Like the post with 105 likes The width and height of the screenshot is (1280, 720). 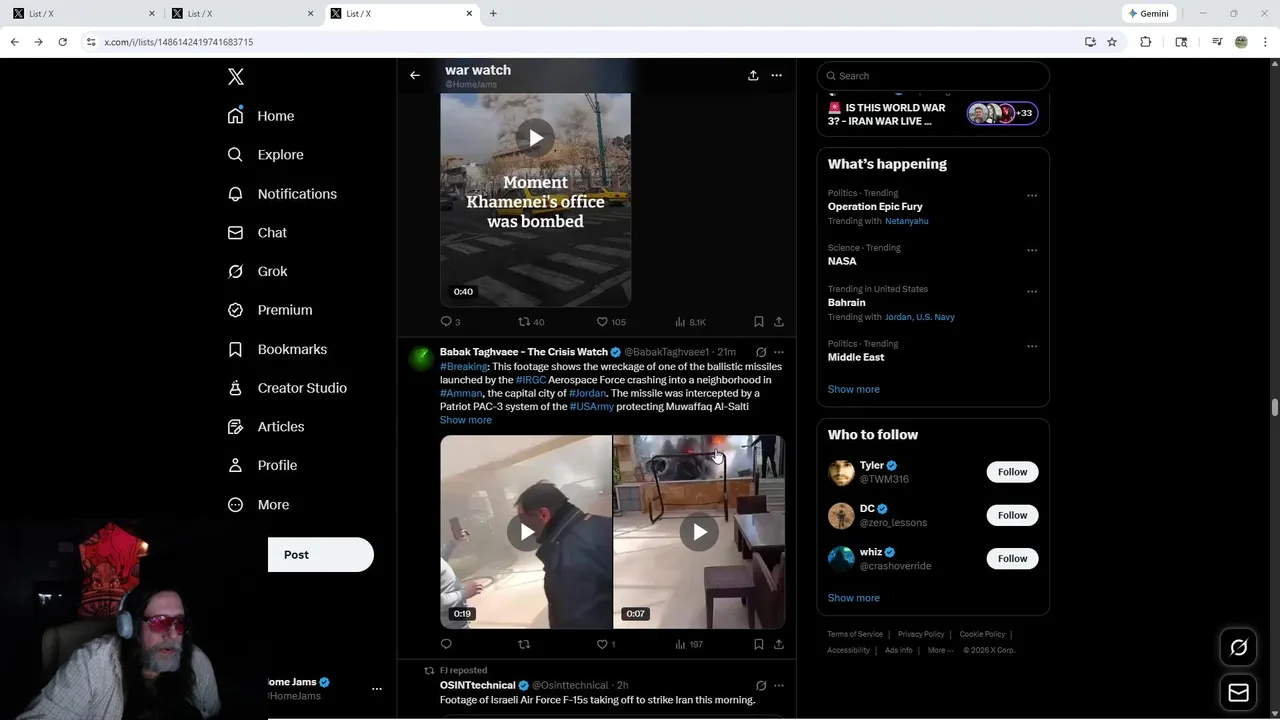pos(611,322)
